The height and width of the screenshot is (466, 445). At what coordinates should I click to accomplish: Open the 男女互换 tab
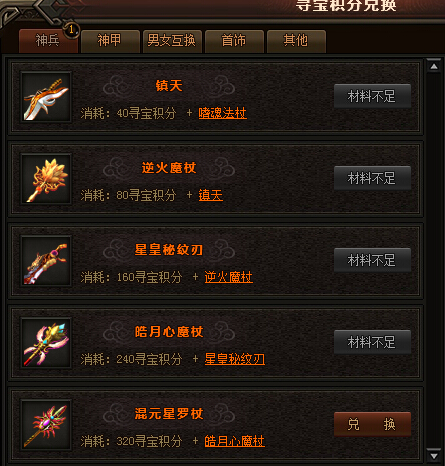[172, 41]
